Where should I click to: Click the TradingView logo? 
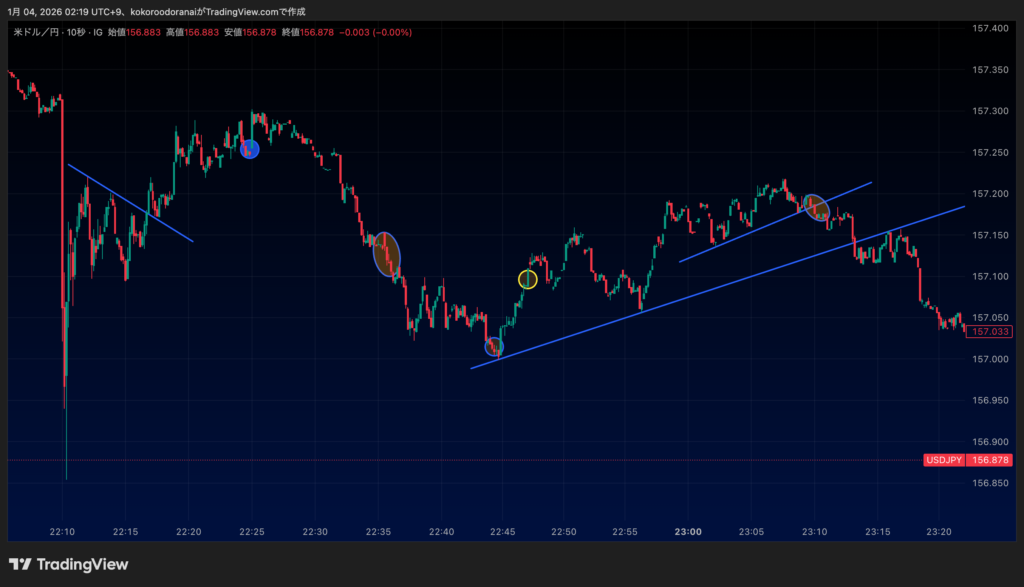68,565
